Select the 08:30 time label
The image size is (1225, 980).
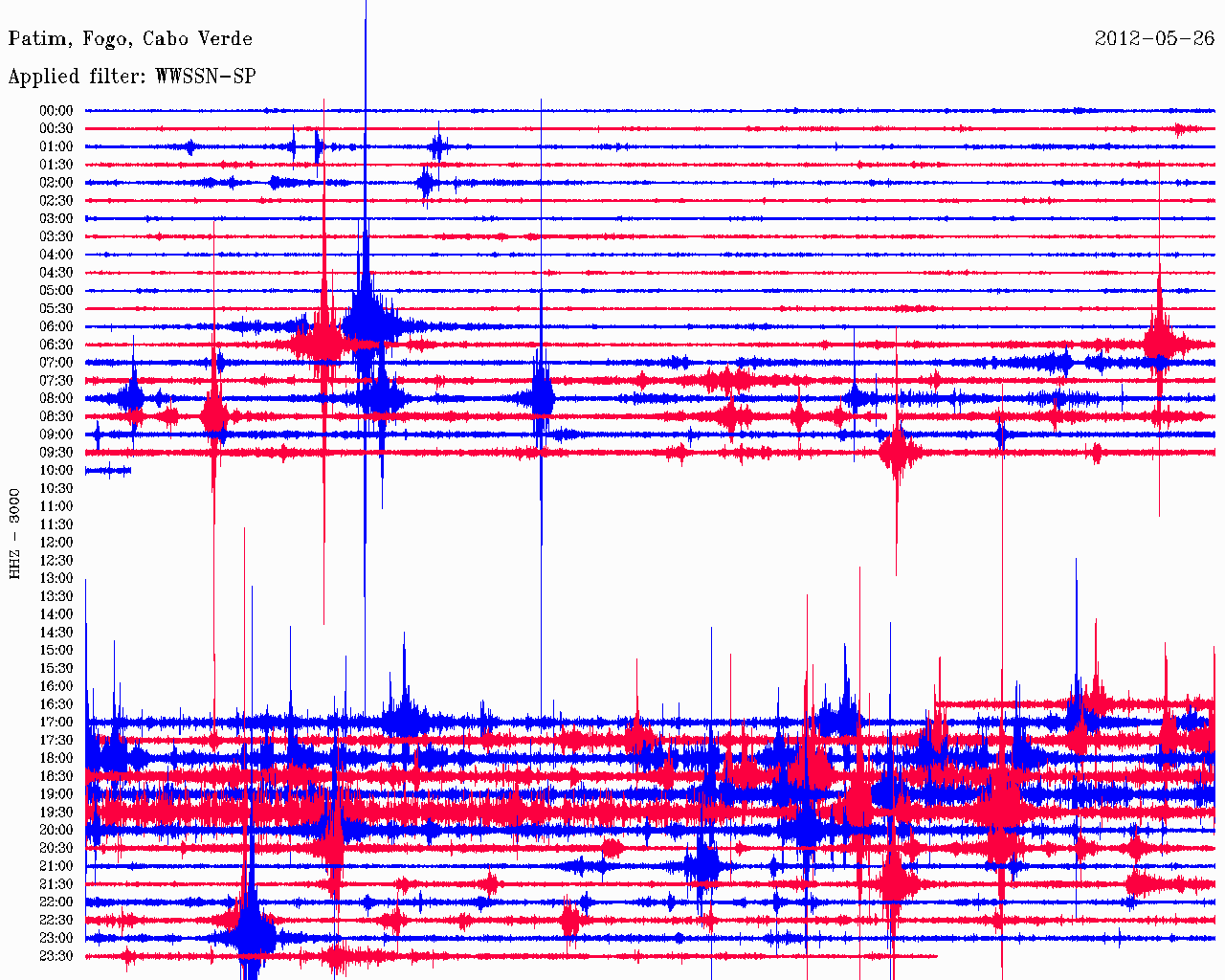(x=56, y=416)
